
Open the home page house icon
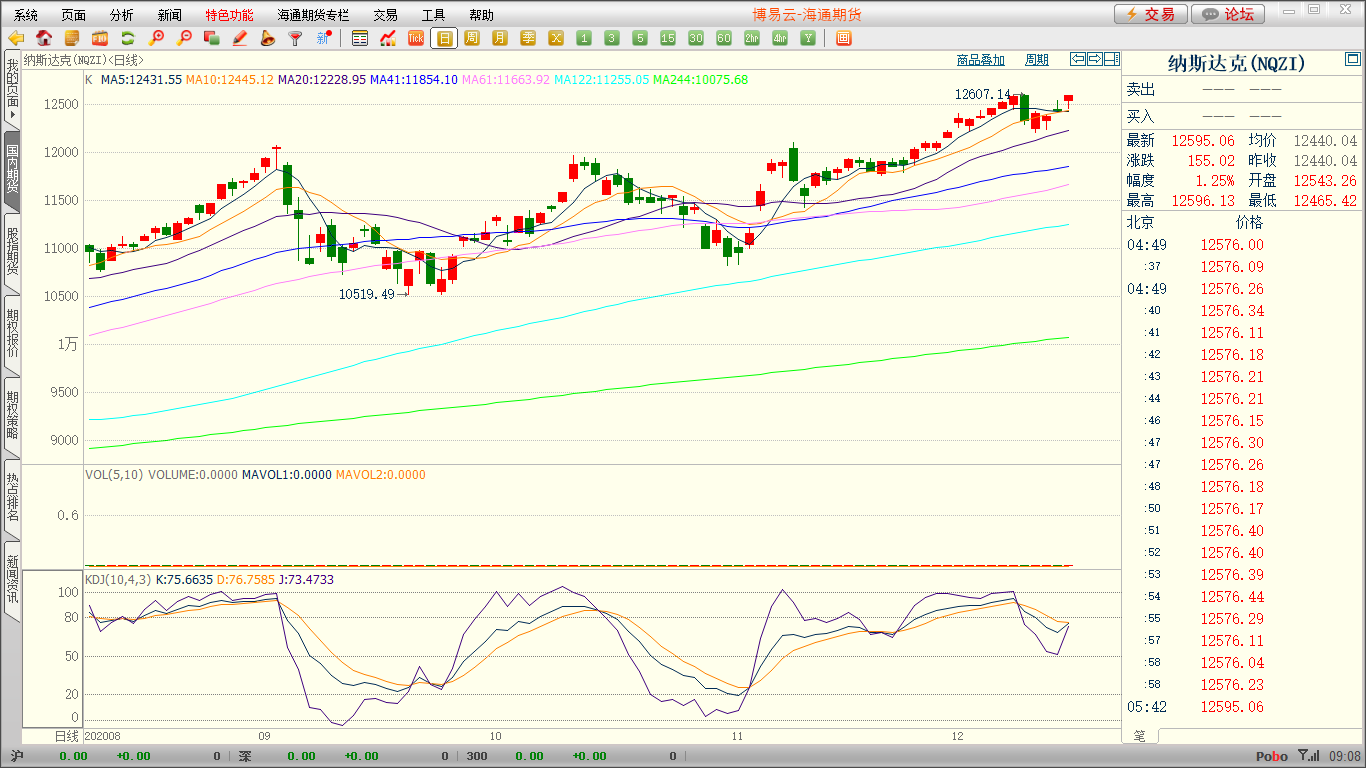click(44, 38)
